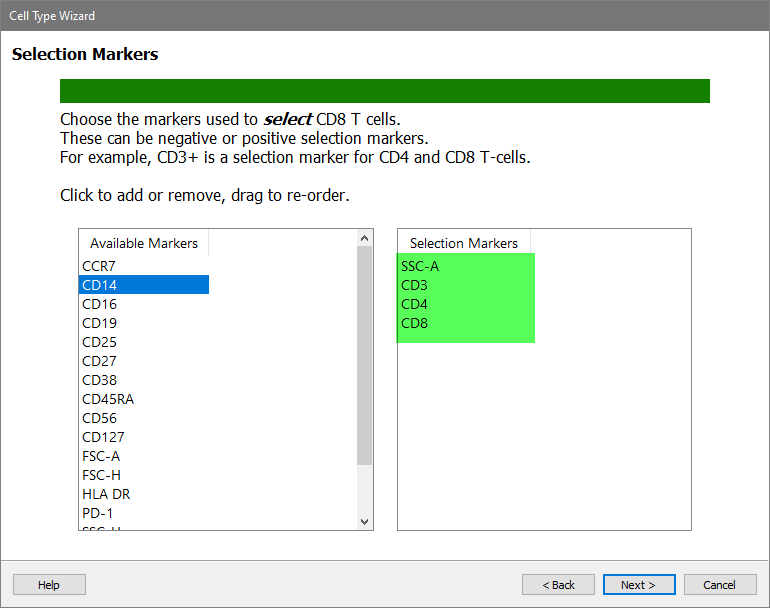Select the highlighted CD14 marker
770x608 pixels.
click(99, 285)
